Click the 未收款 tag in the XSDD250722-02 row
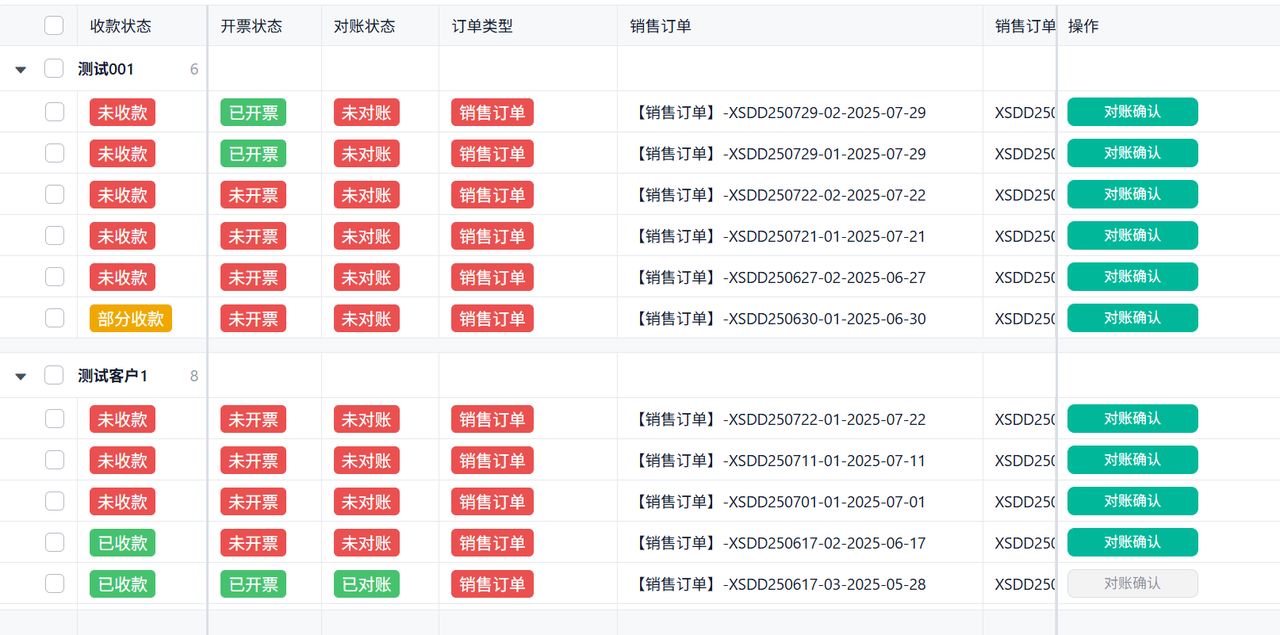This screenshot has width=1280, height=635. (x=122, y=194)
